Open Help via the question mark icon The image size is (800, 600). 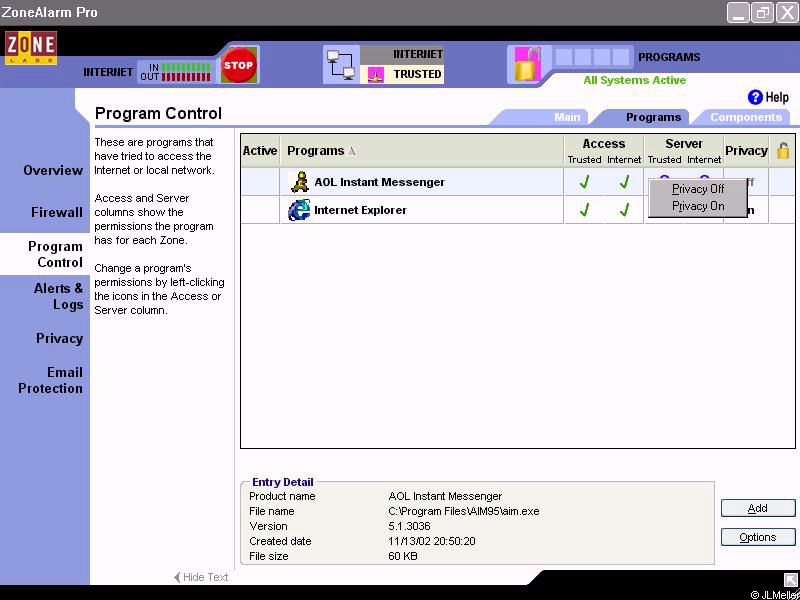click(755, 97)
